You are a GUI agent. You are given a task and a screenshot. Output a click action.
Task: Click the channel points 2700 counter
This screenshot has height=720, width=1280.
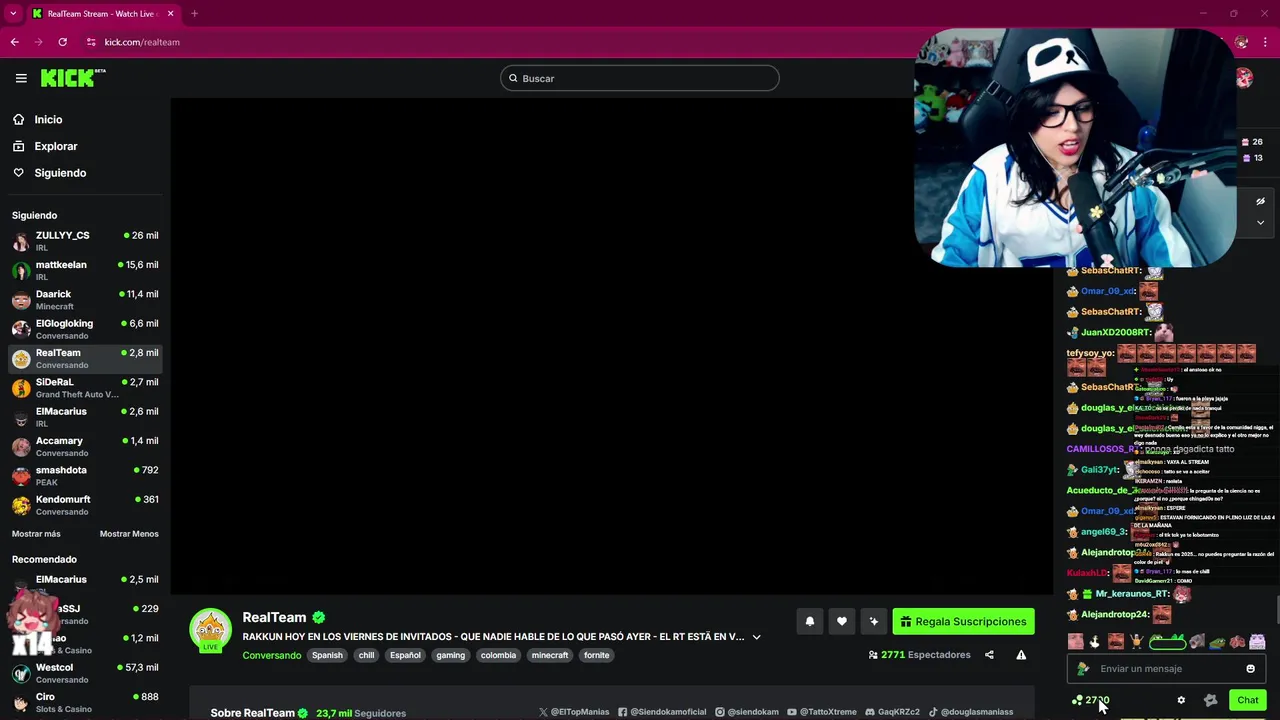1091,700
